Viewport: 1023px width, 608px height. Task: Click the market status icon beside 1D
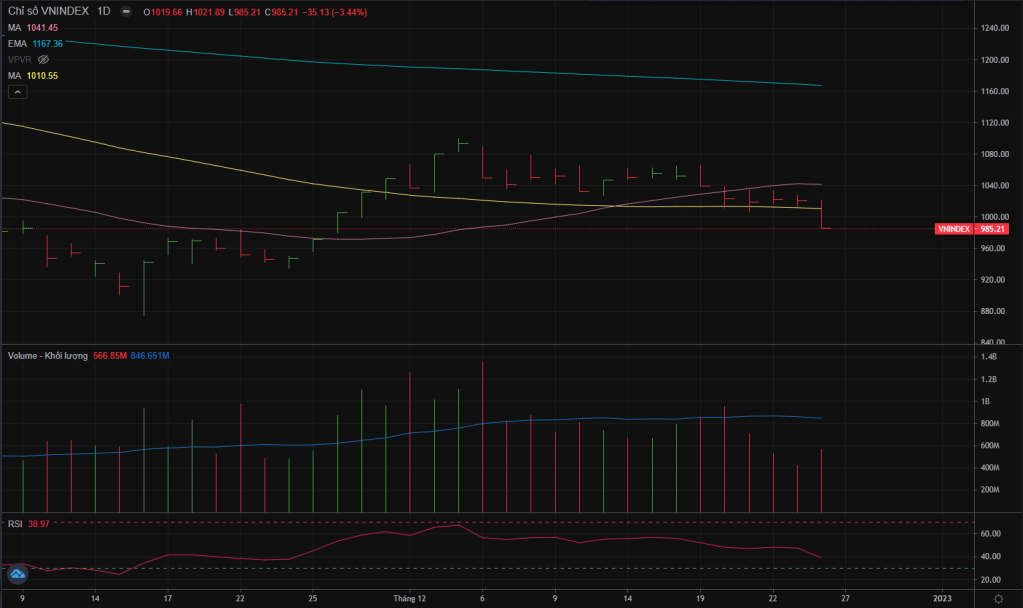pos(124,12)
